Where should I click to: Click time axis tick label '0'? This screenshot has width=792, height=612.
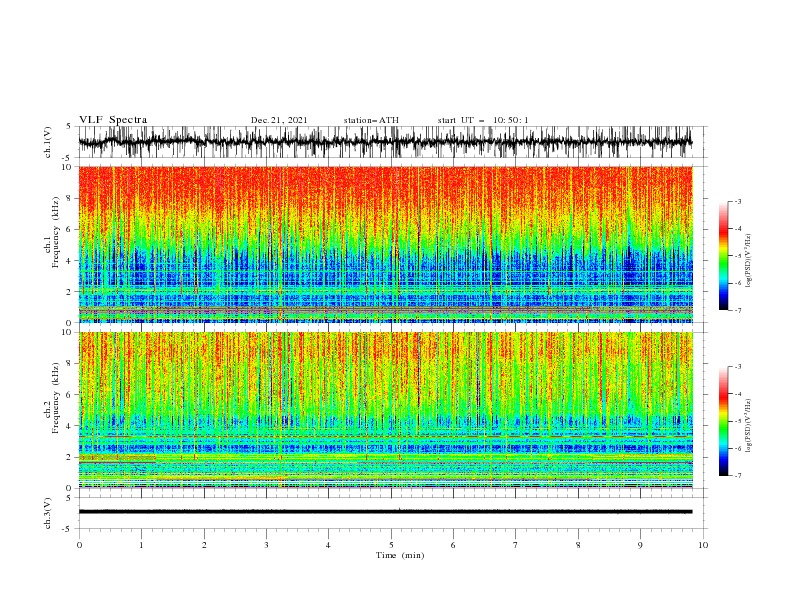coord(79,545)
